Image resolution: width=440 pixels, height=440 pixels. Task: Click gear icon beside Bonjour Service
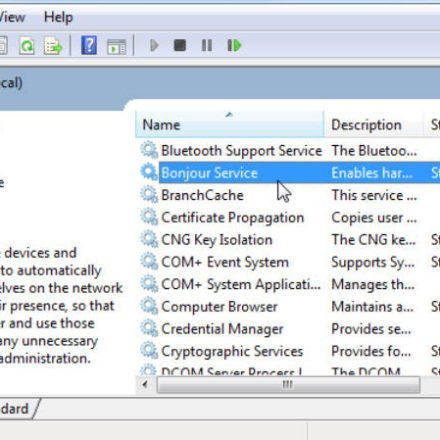149,172
